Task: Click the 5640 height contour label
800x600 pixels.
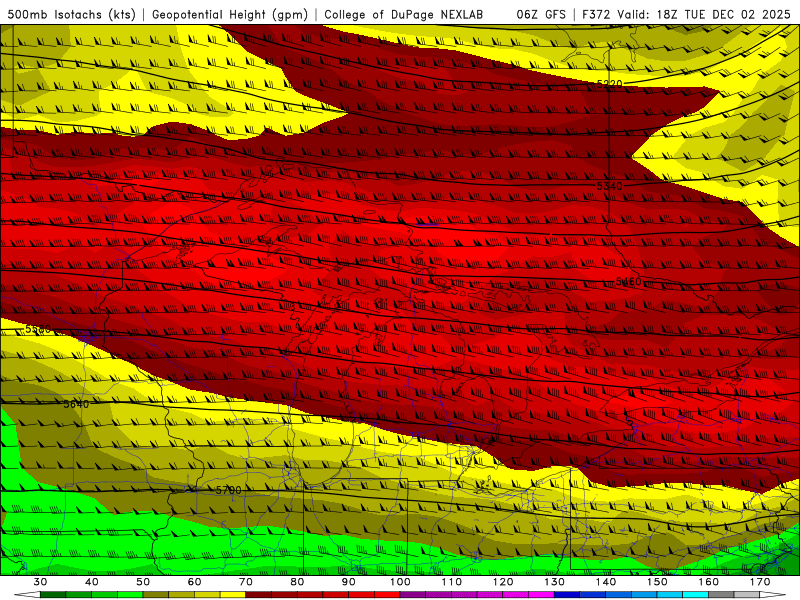Action: [76, 404]
